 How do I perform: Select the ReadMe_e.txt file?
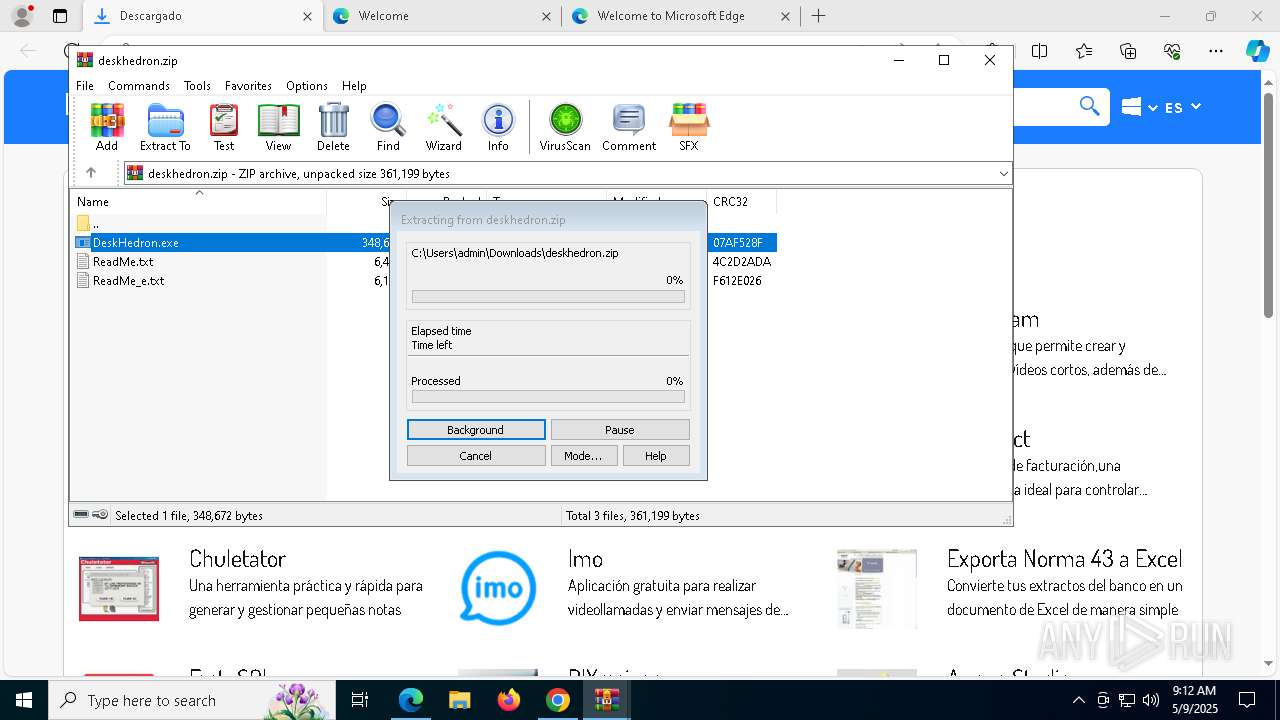(x=120, y=281)
